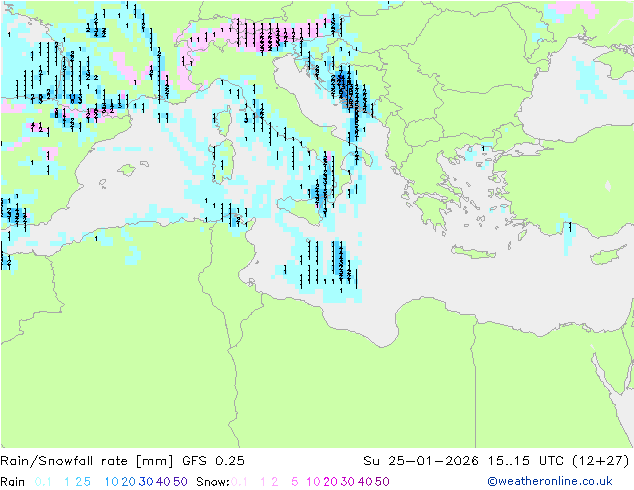Image resolution: width=634 pixels, height=490 pixels.
Task: Click the island of Sardinia on map
Action: point(224,162)
